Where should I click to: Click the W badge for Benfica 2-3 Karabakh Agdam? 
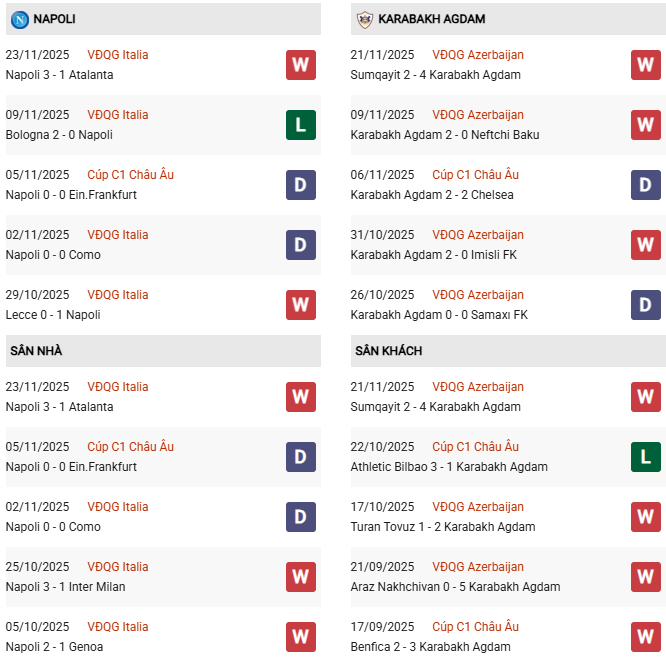(646, 637)
